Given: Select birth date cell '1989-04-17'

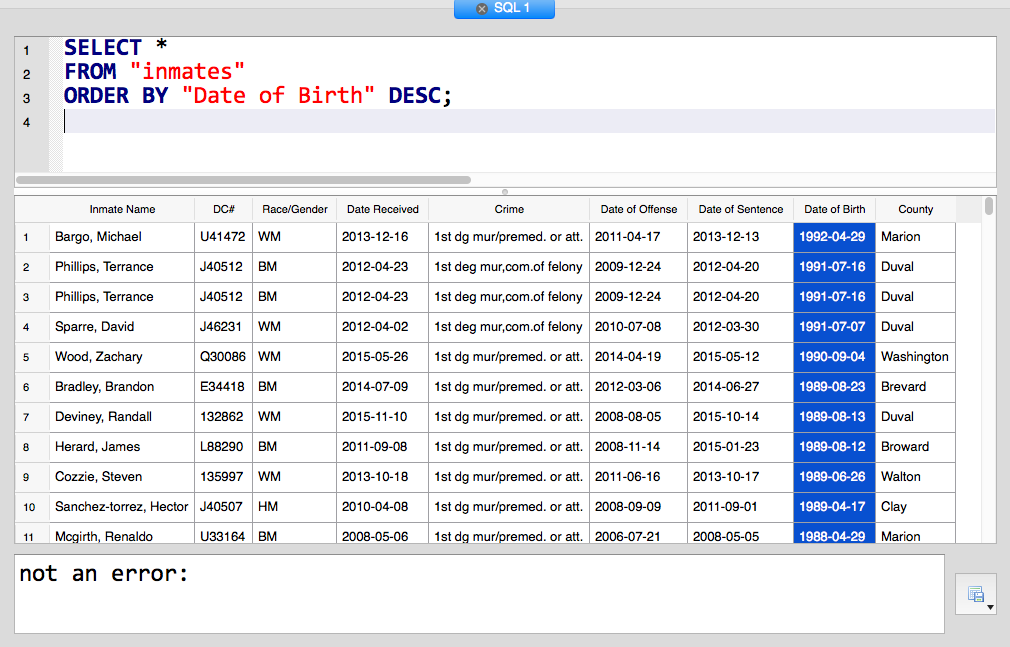Looking at the screenshot, I should (x=835, y=507).
